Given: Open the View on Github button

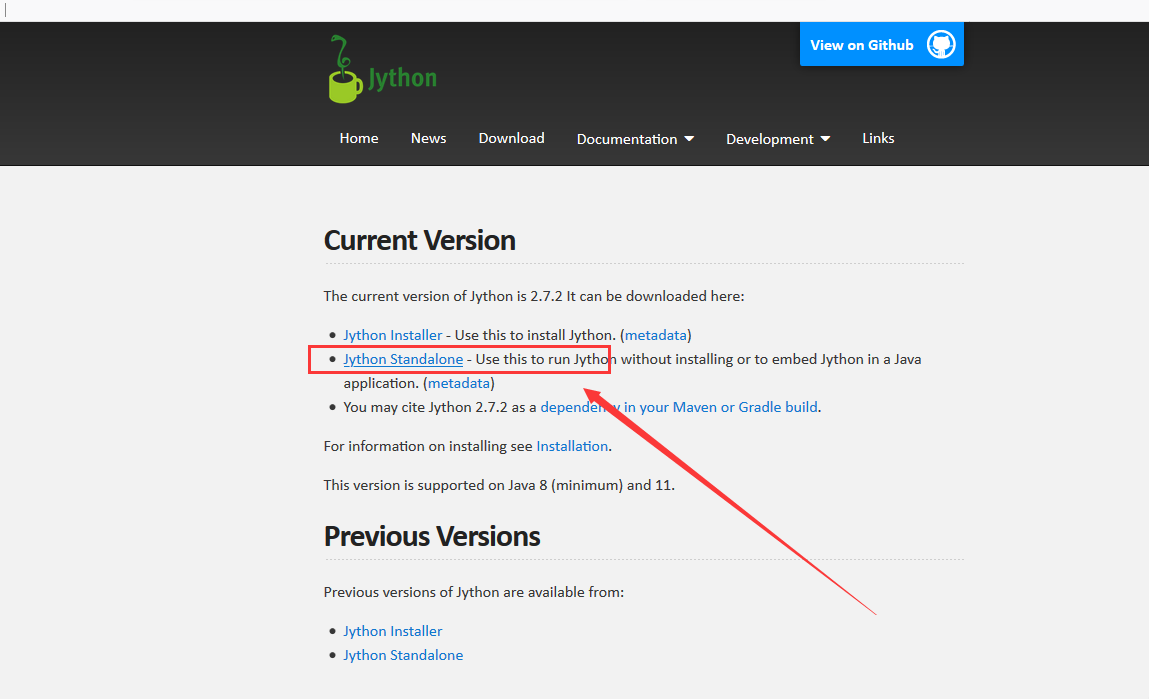Looking at the screenshot, I should pos(882,45).
